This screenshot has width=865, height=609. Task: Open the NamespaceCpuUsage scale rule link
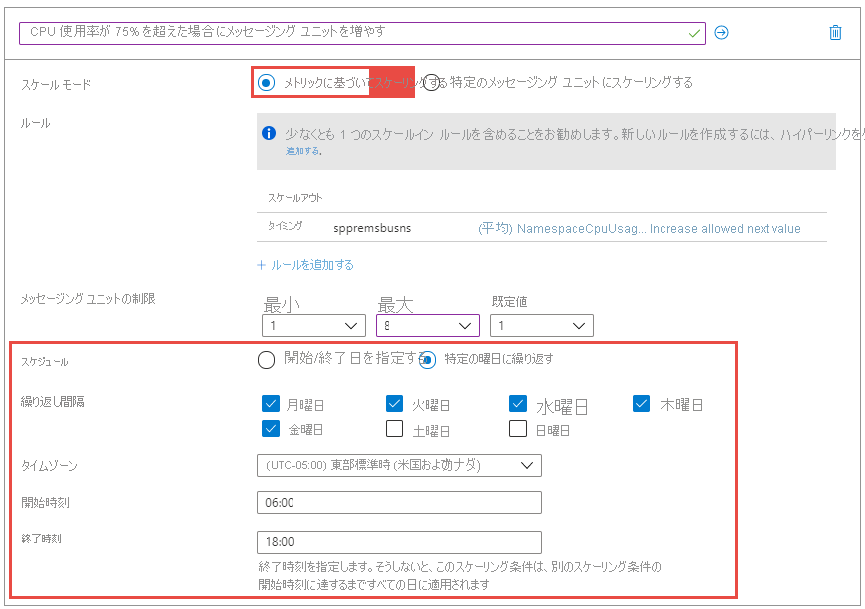[x=639, y=228]
